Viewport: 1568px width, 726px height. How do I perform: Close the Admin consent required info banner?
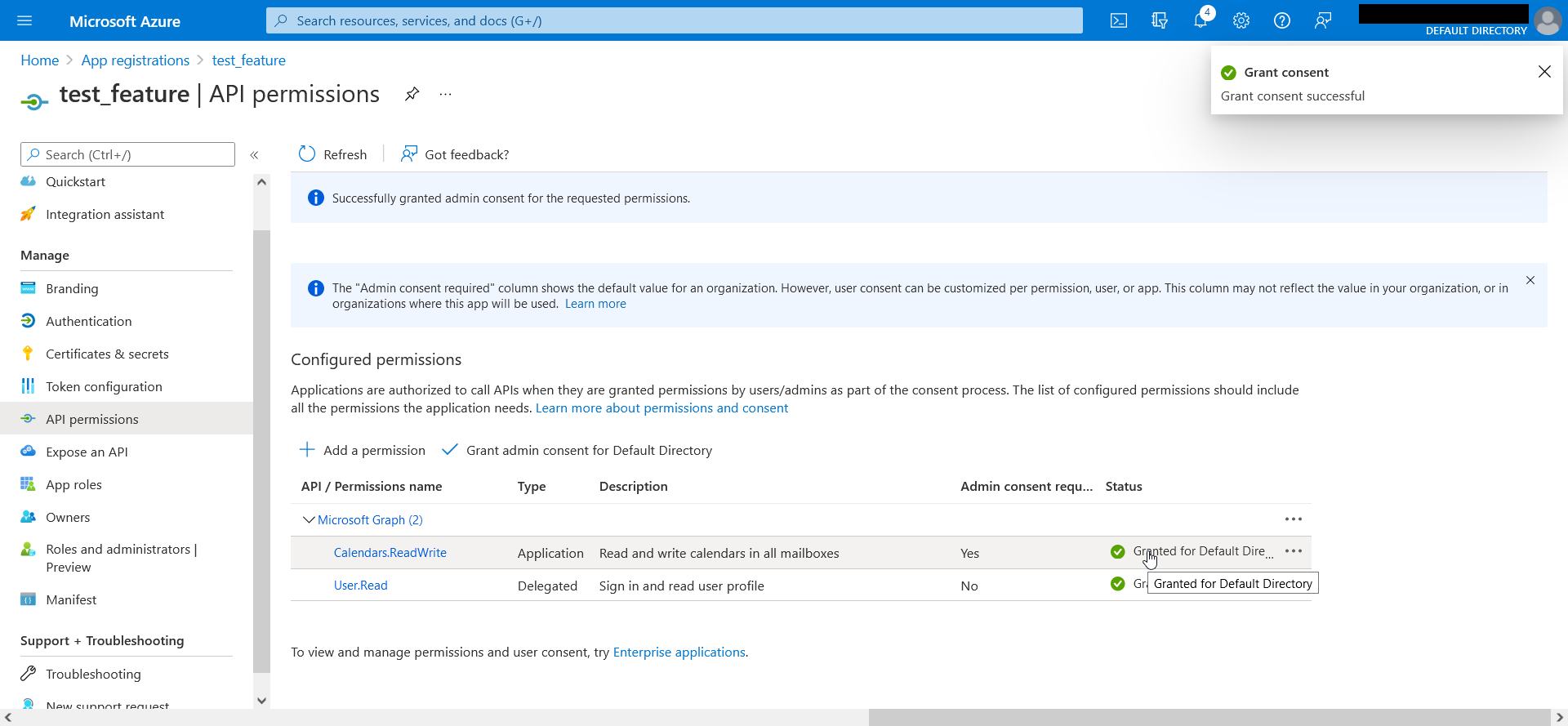(x=1530, y=280)
